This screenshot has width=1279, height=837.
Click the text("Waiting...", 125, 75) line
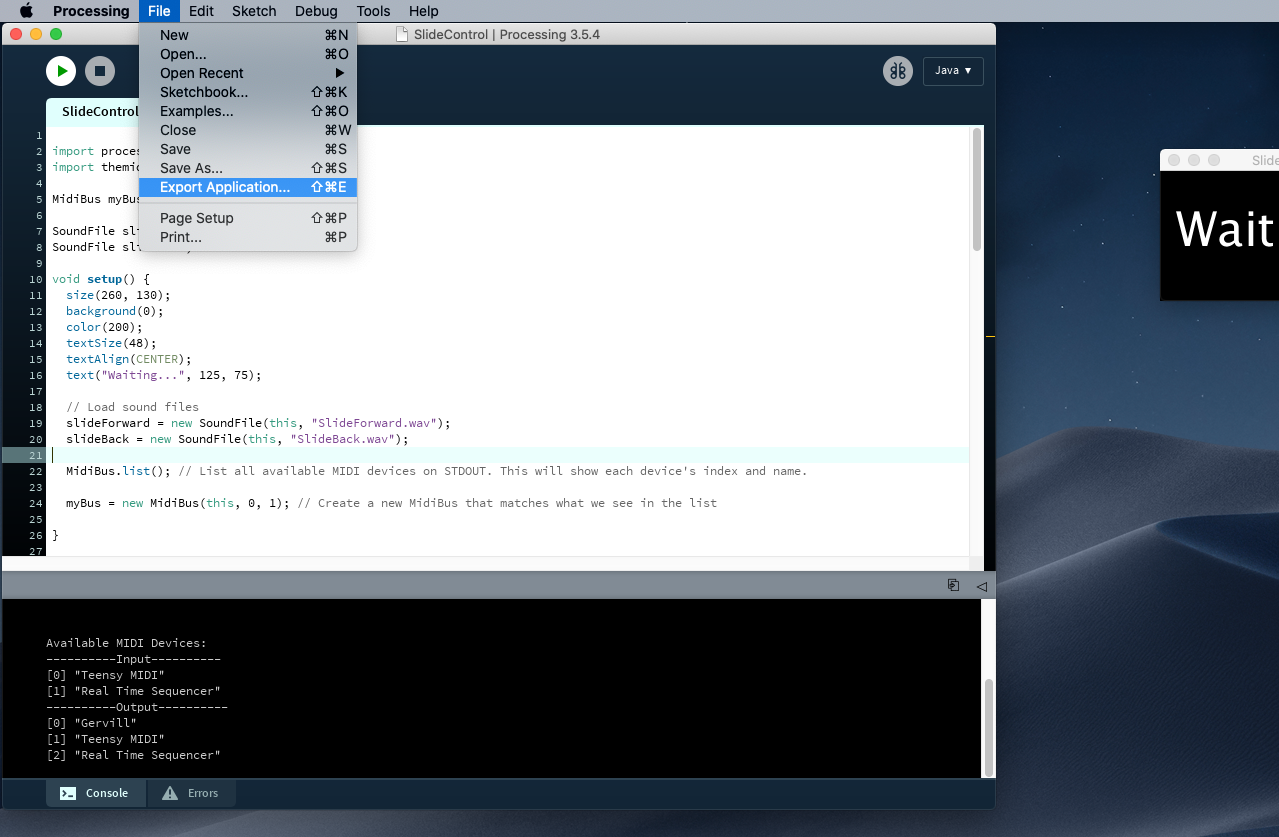point(163,375)
